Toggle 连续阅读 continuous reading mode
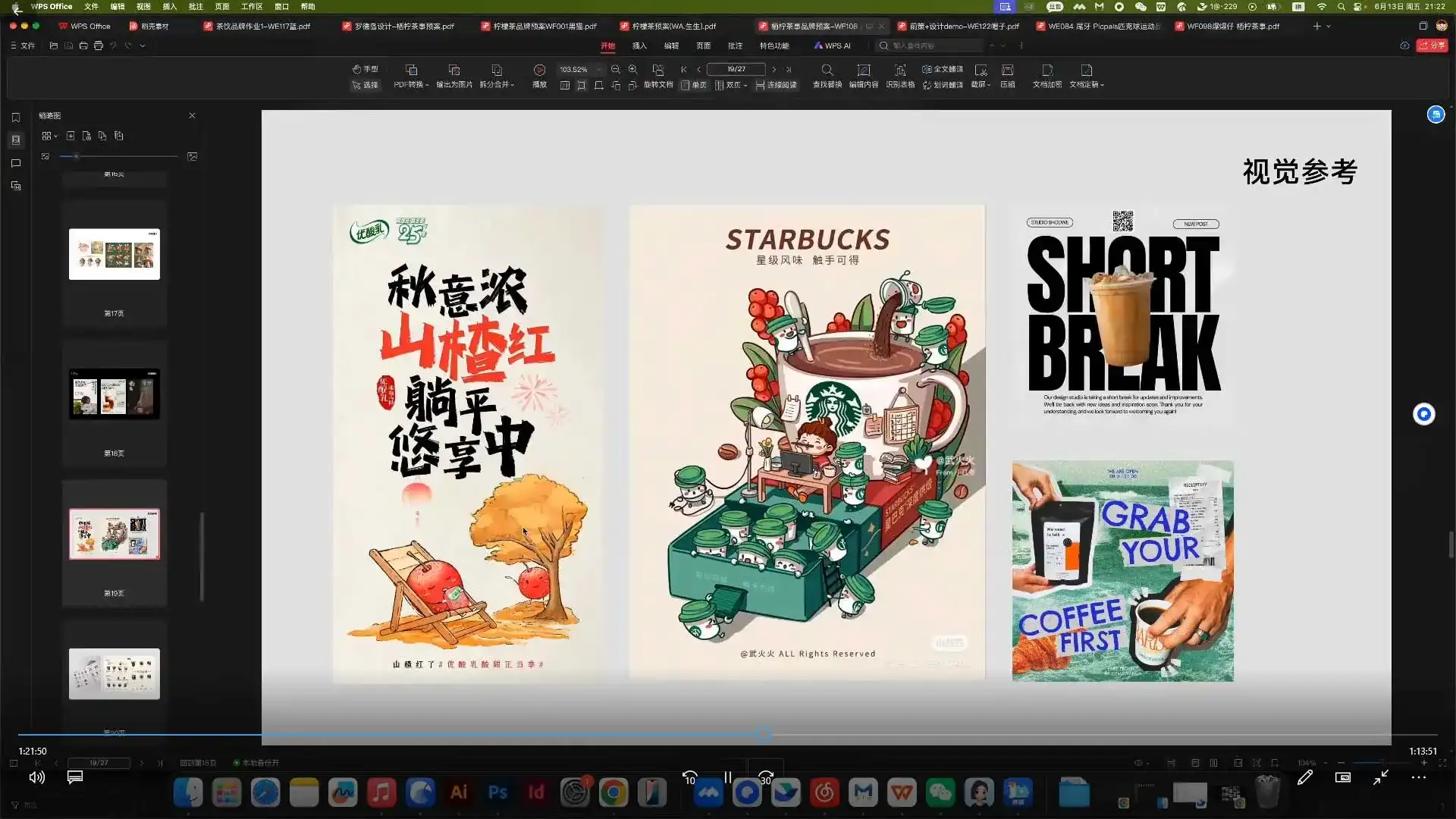Screen dimensions: 1456x819 [x=777, y=85]
